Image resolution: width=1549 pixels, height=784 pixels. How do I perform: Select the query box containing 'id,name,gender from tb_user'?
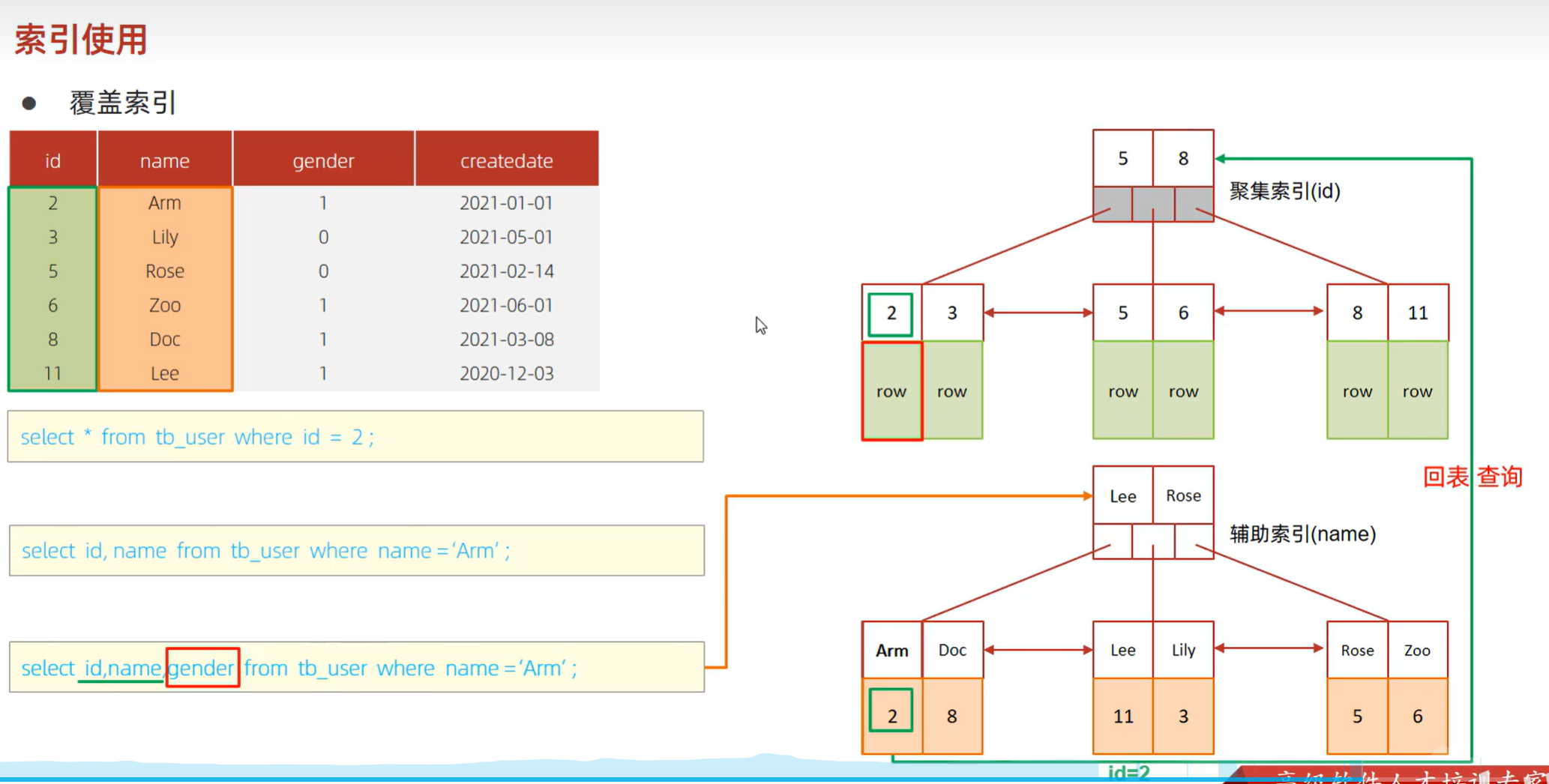[357, 667]
